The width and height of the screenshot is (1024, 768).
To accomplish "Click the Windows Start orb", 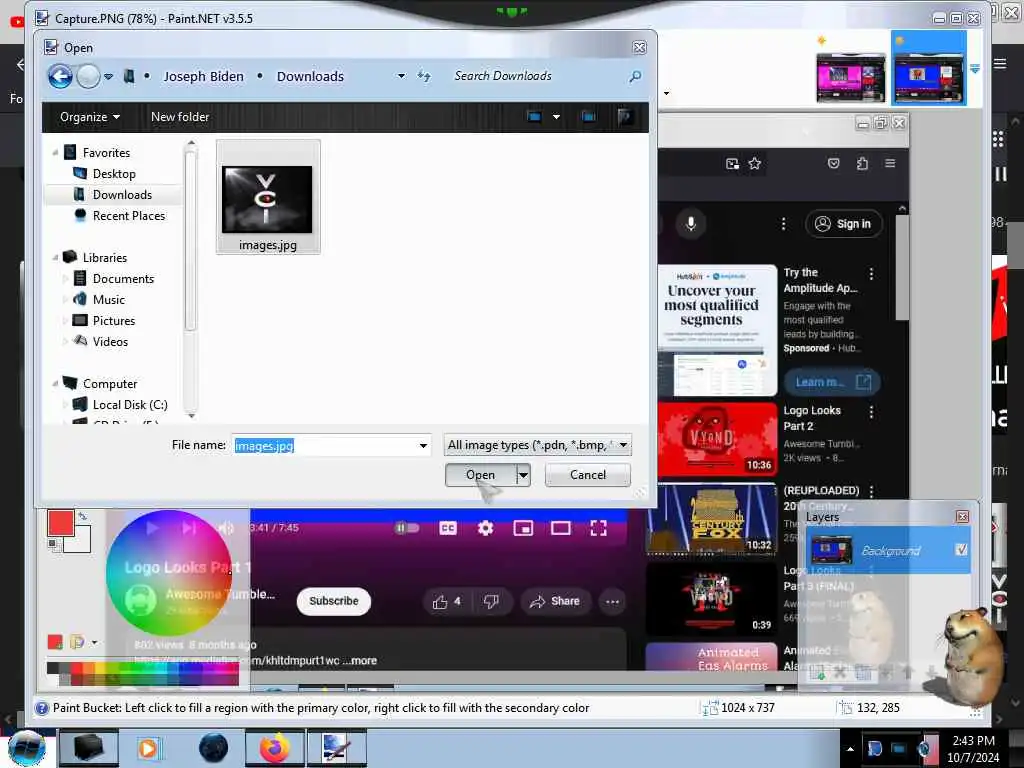I will [x=27, y=748].
